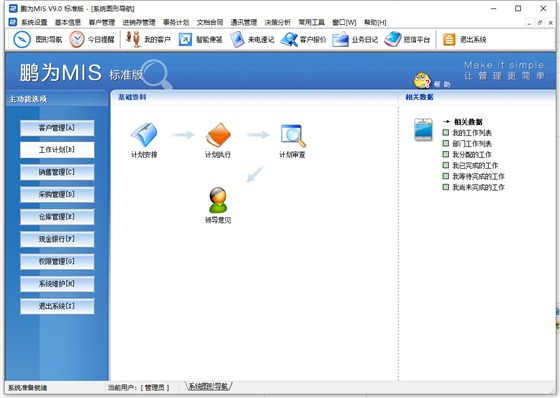
Task: Click the 基础资料 panel header
Action: pyautogui.click(x=132, y=97)
